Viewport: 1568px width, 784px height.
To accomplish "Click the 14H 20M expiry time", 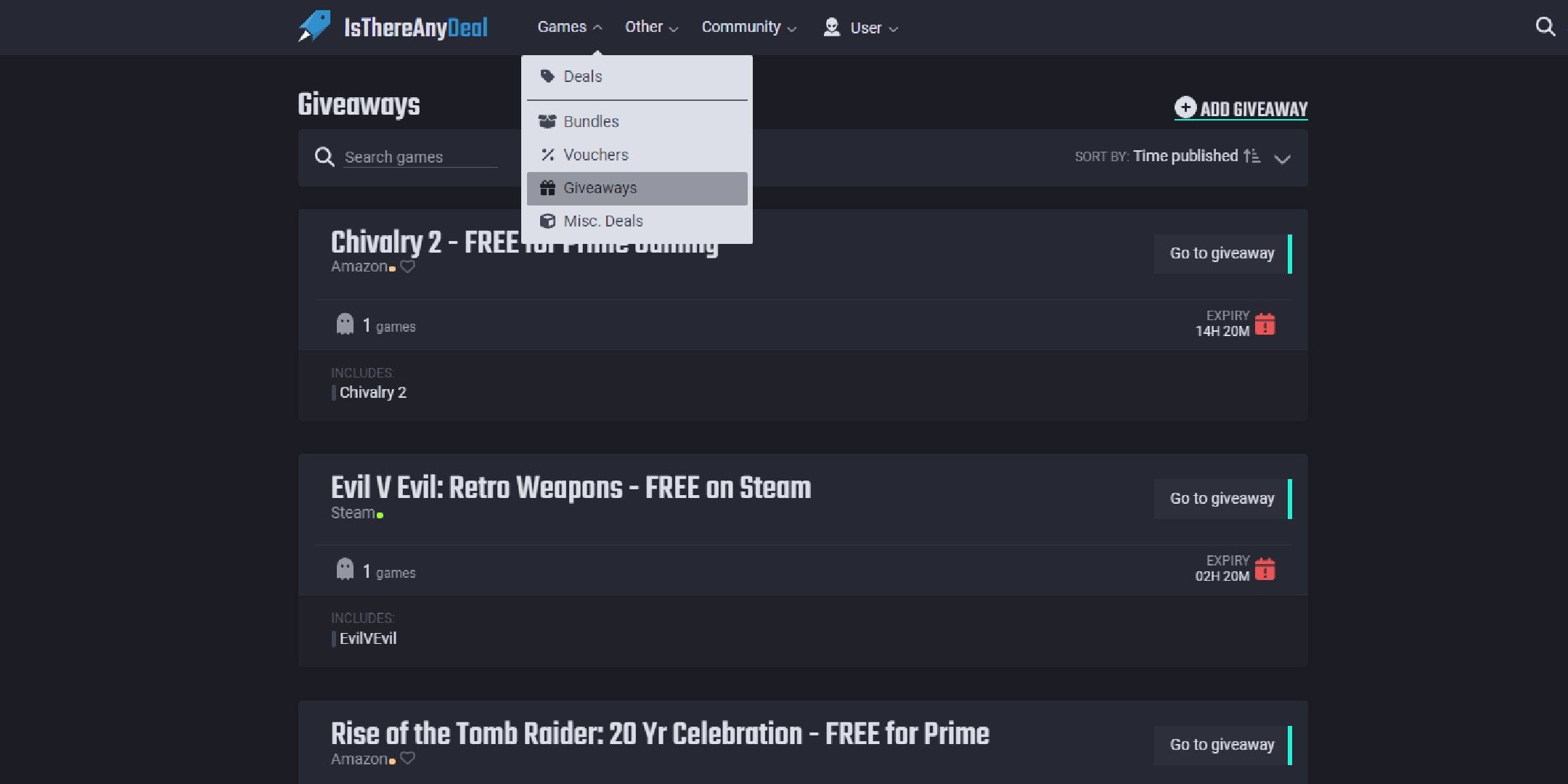I will [x=1222, y=331].
